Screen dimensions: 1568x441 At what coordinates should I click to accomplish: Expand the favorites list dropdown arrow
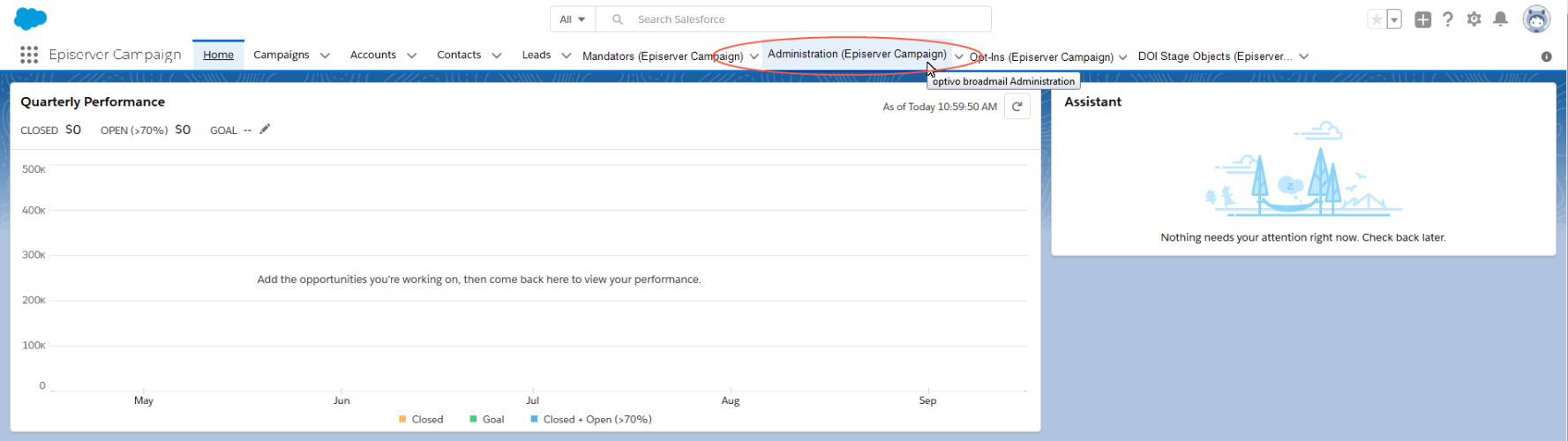point(1394,19)
